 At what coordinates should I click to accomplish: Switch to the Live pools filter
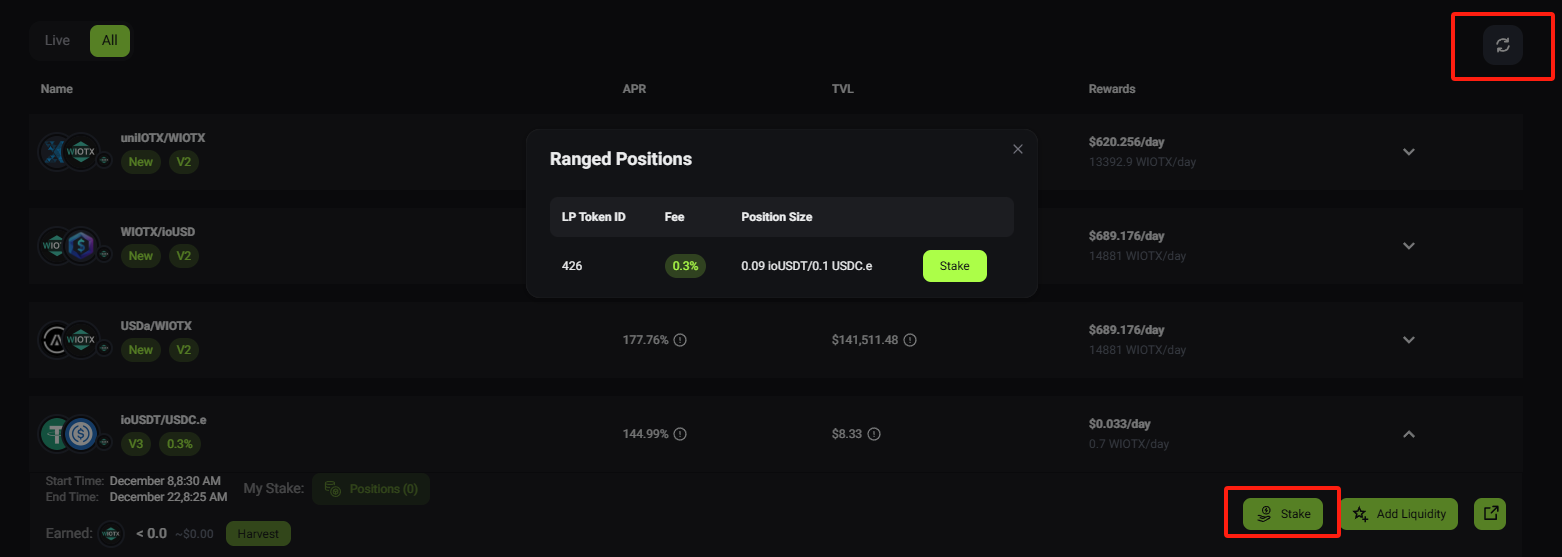pos(57,41)
